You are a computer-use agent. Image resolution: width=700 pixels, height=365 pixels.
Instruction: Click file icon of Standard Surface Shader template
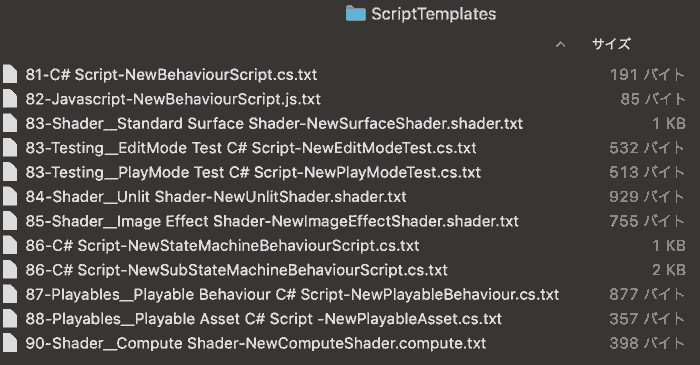coord(10,124)
